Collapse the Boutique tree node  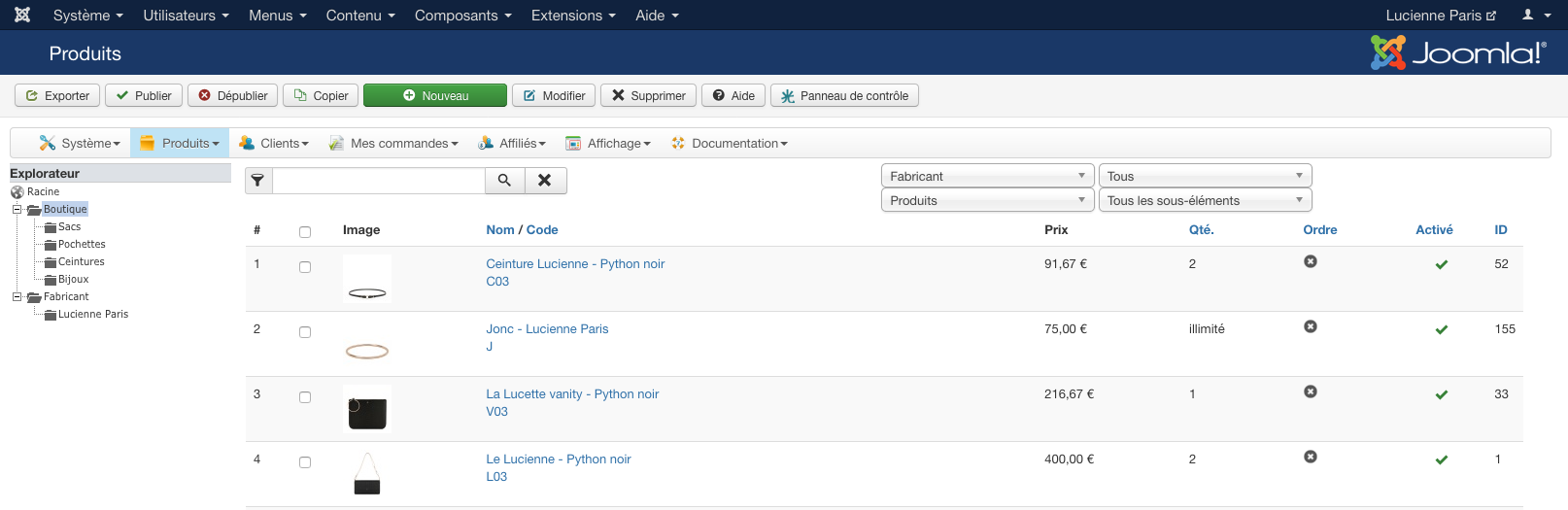coord(17,209)
